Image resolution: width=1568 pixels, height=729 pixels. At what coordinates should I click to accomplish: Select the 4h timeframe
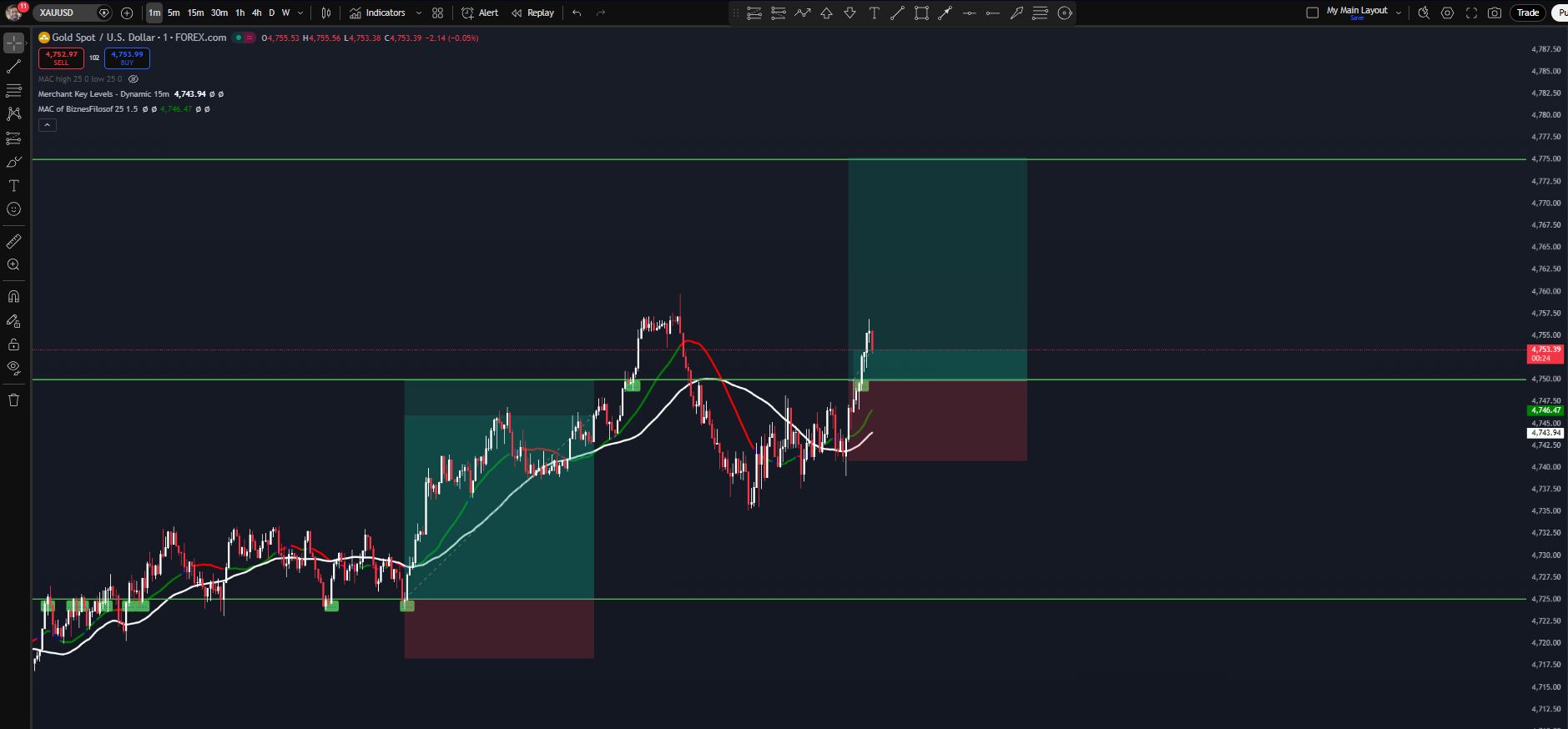(x=256, y=13)
